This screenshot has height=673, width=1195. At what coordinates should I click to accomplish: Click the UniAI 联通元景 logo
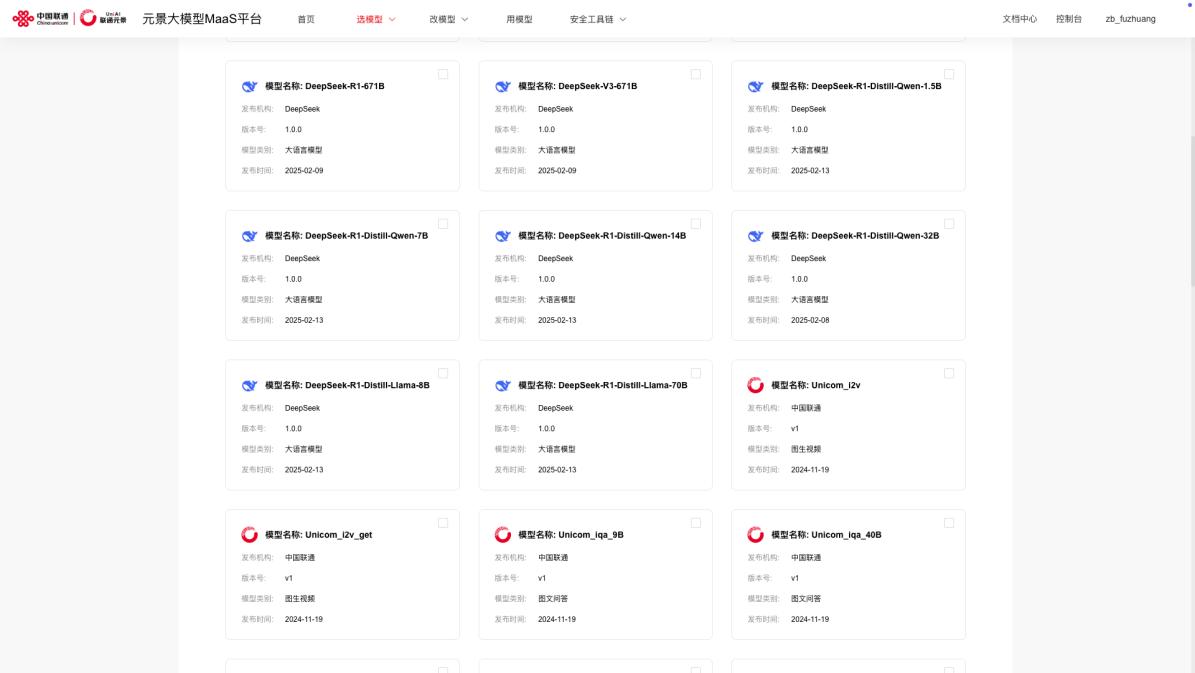pos(103,18)
